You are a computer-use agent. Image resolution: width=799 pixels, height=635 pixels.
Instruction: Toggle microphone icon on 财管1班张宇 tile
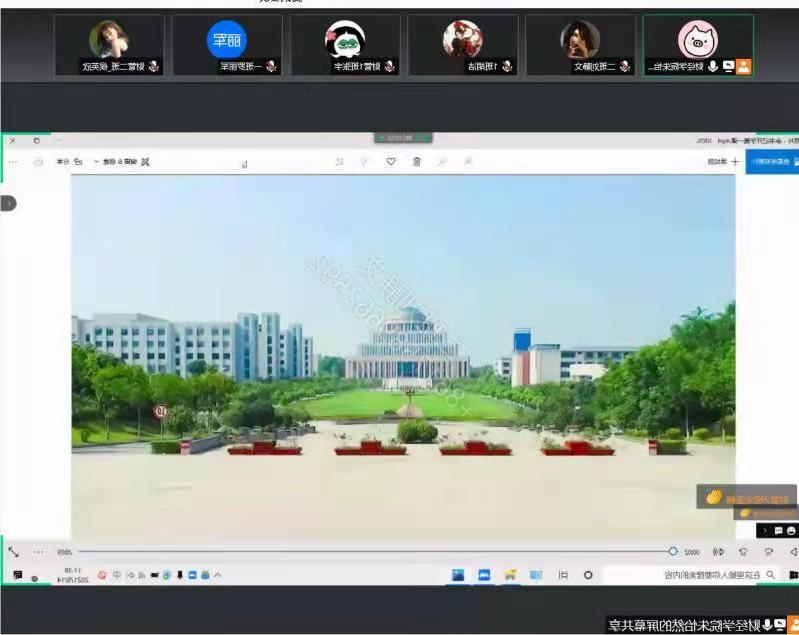click(390, 67)
